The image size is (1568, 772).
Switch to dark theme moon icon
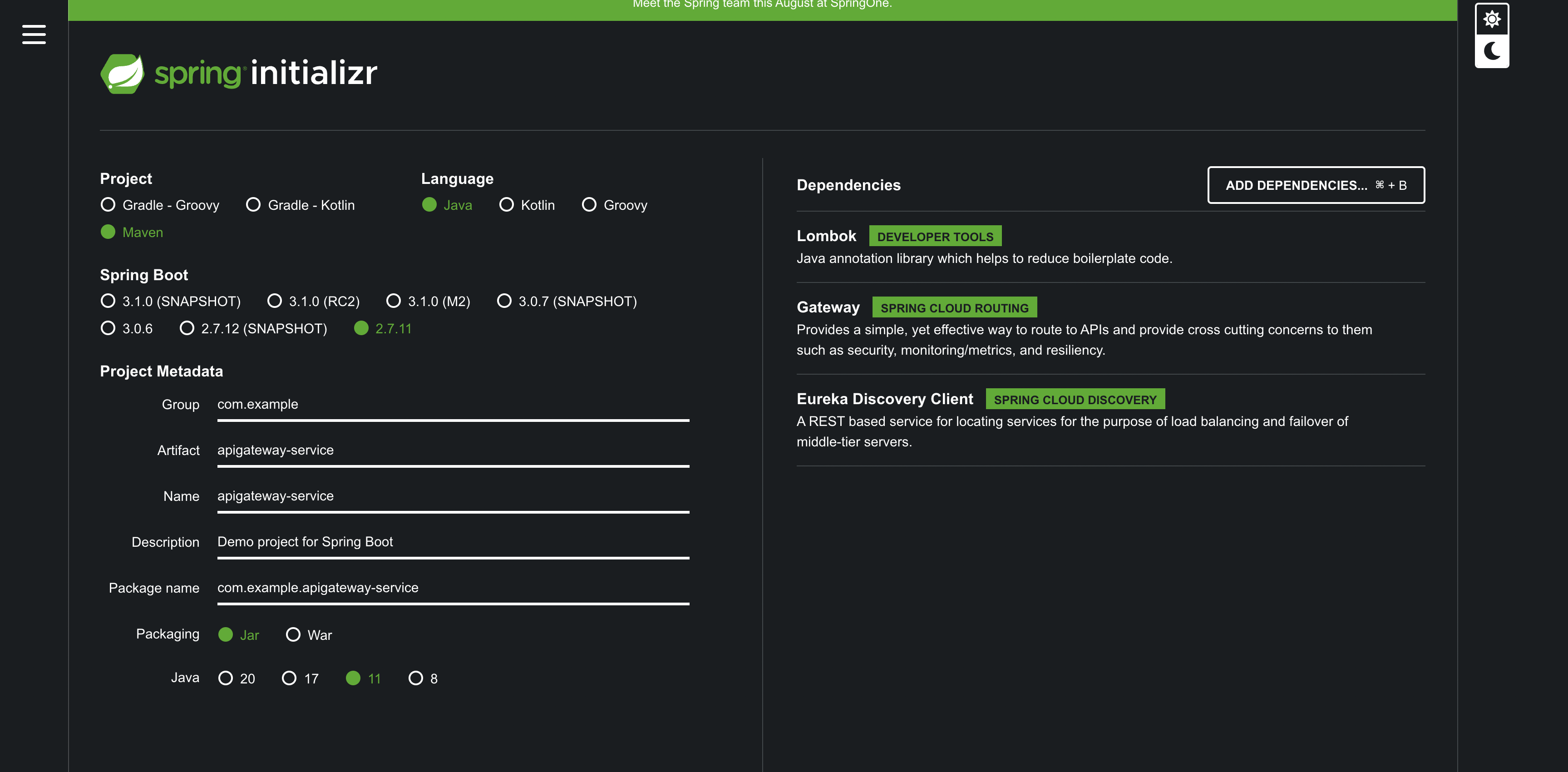(1491, 51)
